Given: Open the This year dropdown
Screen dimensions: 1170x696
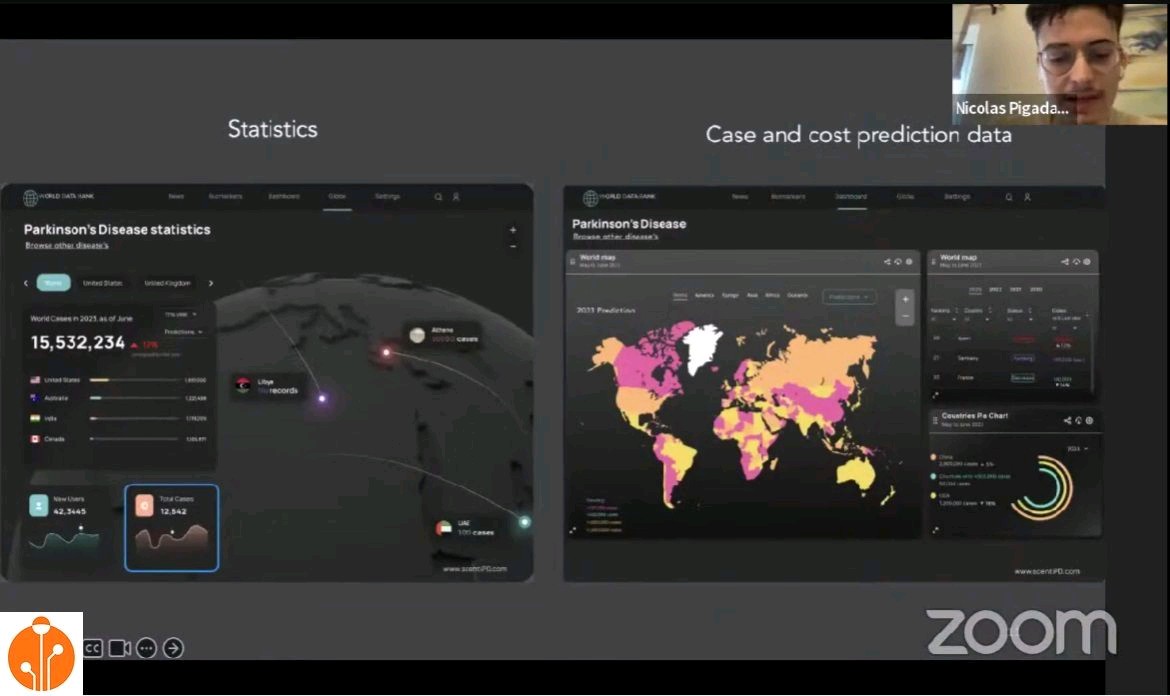Looking at the screenshot, I should (181, 315).
